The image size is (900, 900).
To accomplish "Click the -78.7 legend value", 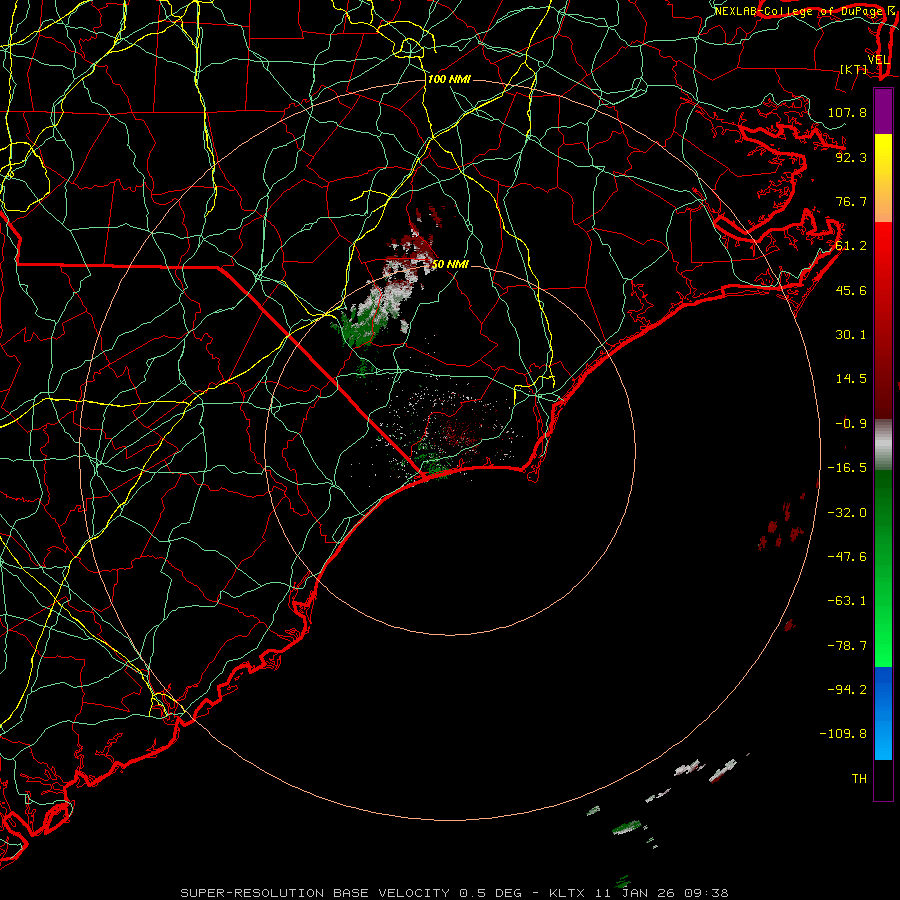I will tap(847, 646).
